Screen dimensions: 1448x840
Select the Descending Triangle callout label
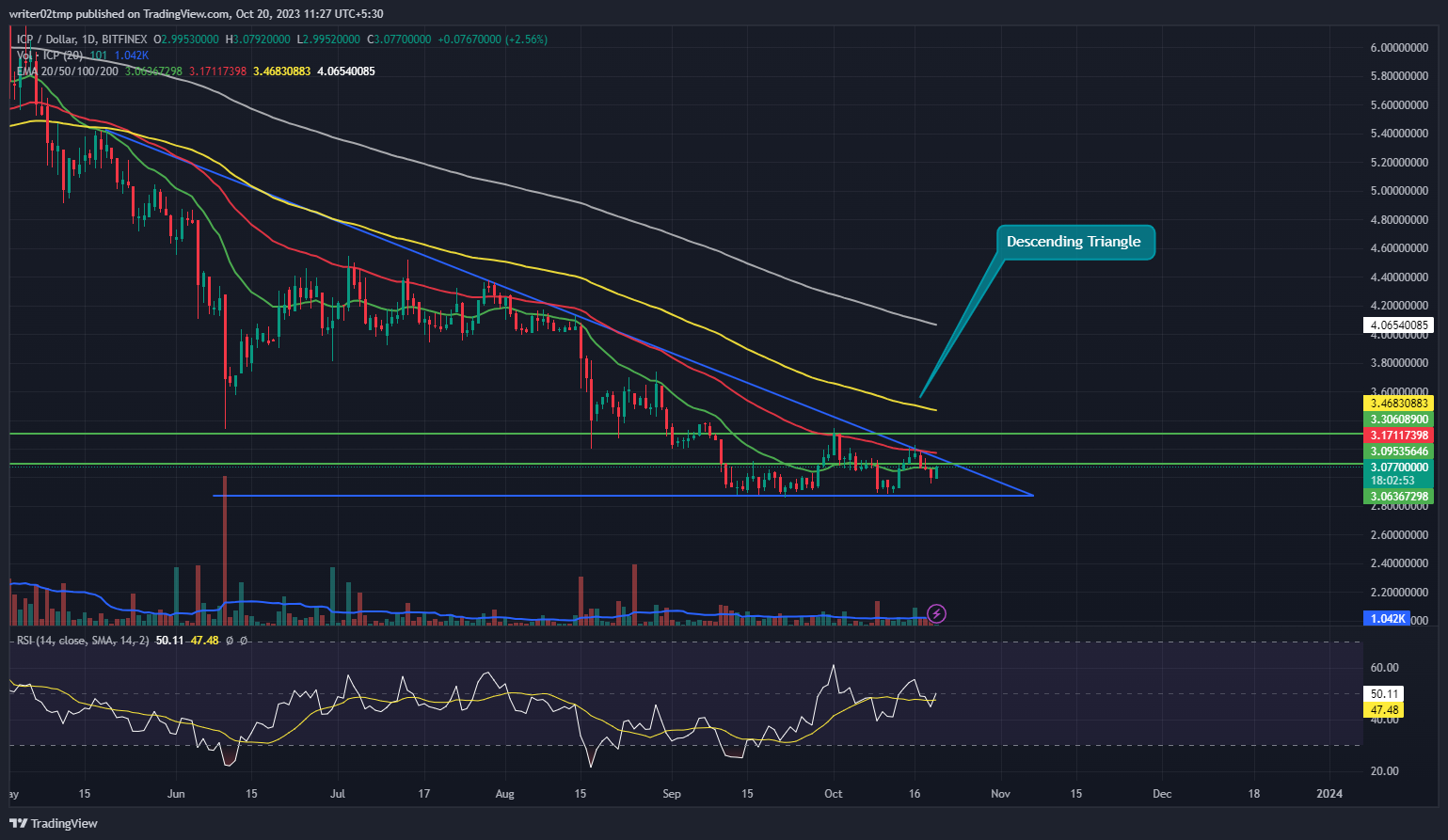tap(1074, 242)
